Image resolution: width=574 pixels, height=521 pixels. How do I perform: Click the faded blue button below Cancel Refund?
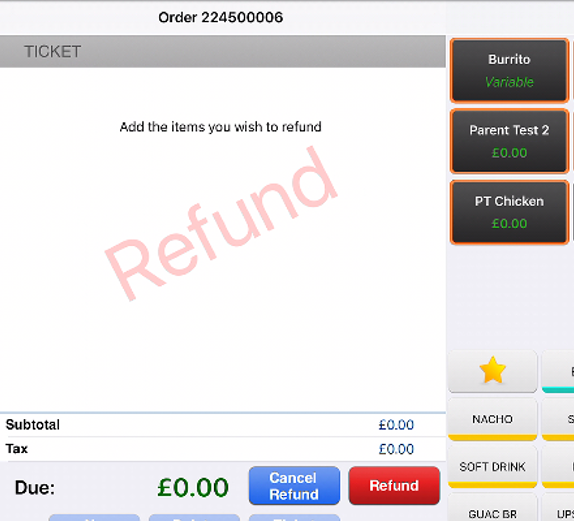(x=294, y=518)
